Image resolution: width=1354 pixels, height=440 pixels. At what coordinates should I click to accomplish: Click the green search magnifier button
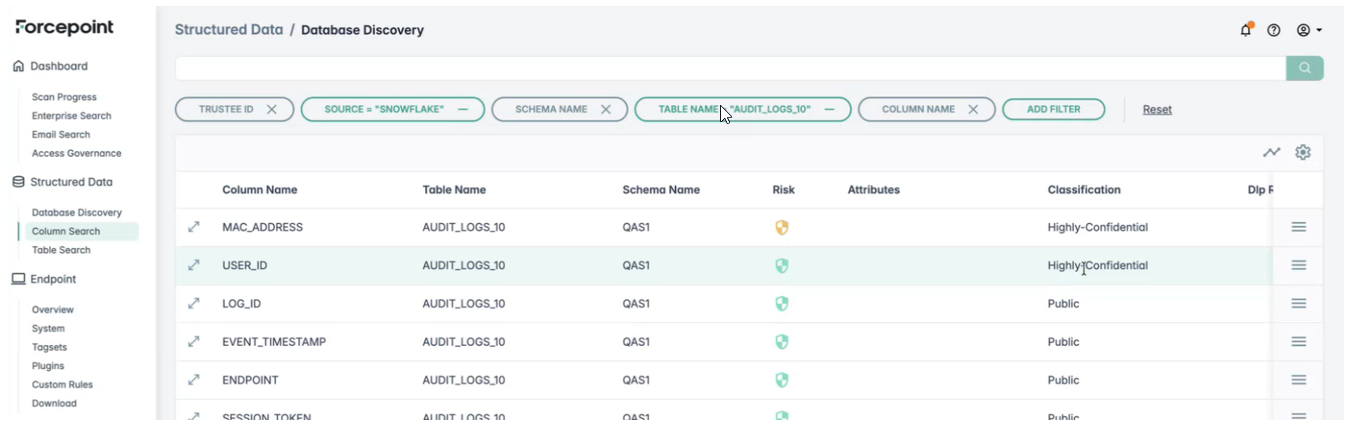click(x=1304, y=68)
